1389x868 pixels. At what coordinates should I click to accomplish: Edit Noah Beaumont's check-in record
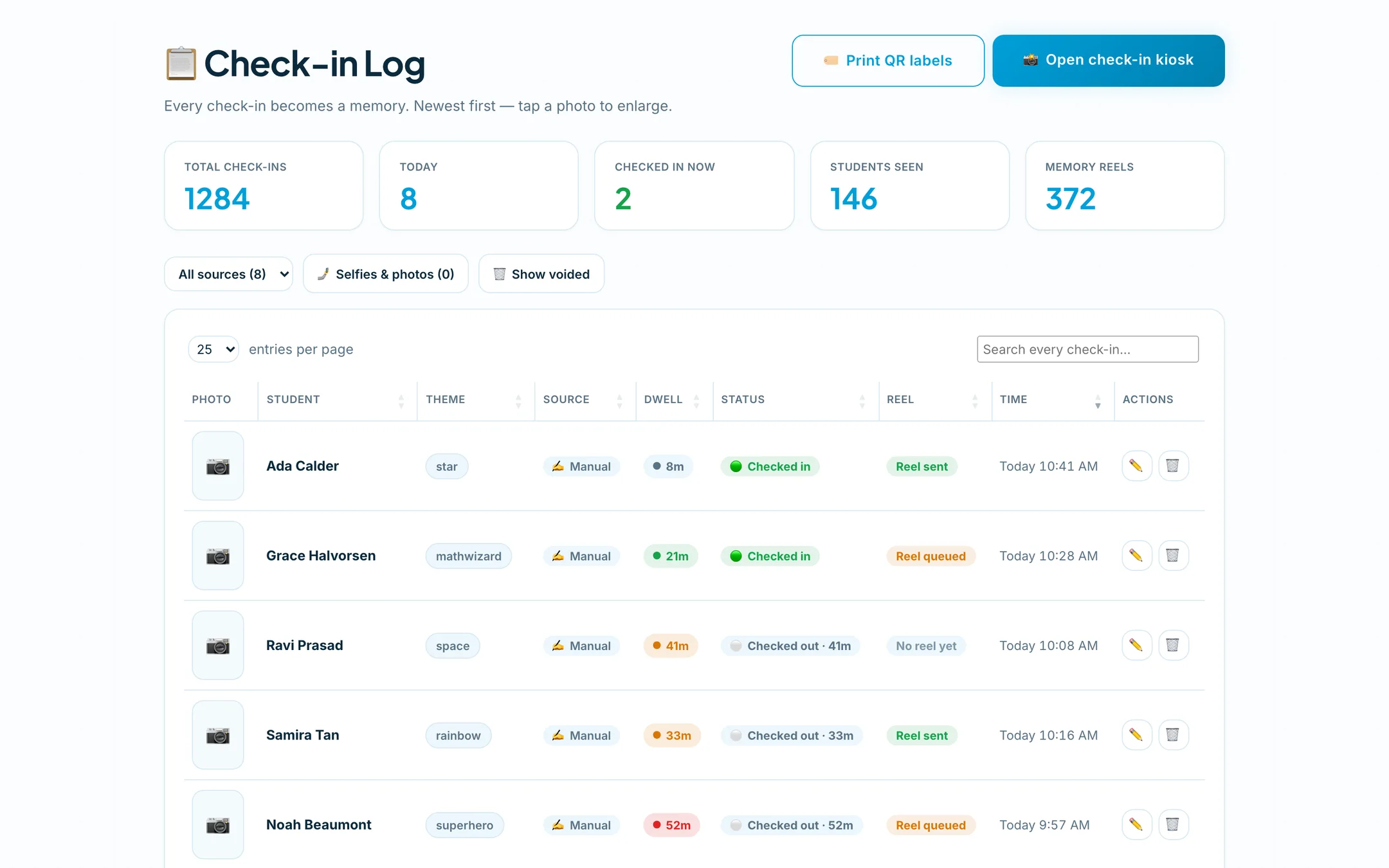1136,824
